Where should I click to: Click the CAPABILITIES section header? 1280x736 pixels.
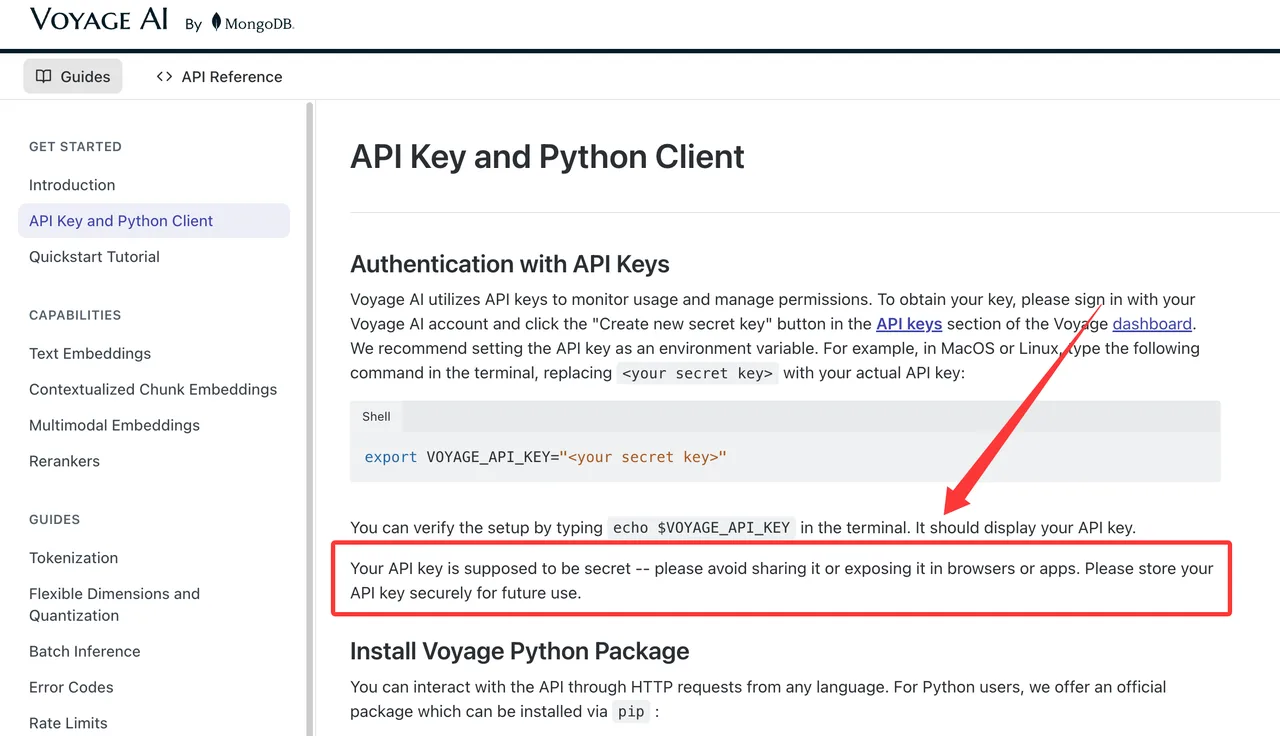click(x=75, y=315)
